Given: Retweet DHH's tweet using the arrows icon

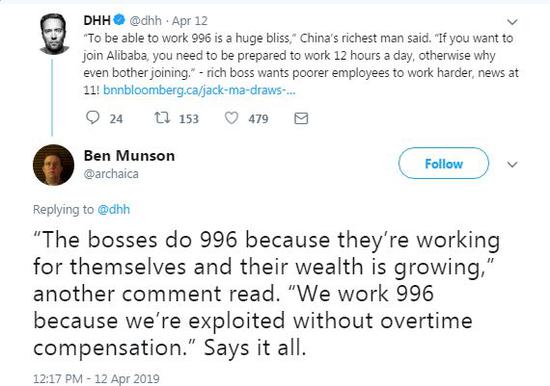Looking at the screenshot, I should (x=162, y=118).
